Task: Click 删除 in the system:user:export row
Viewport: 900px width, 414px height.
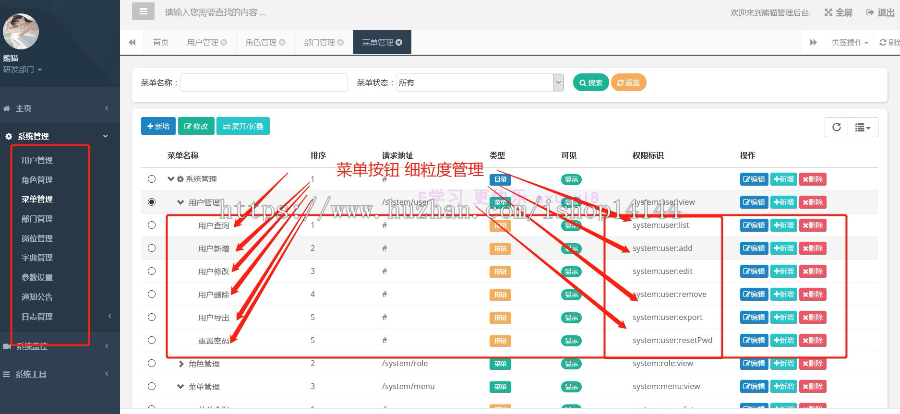Action: (x=813, y=317)
